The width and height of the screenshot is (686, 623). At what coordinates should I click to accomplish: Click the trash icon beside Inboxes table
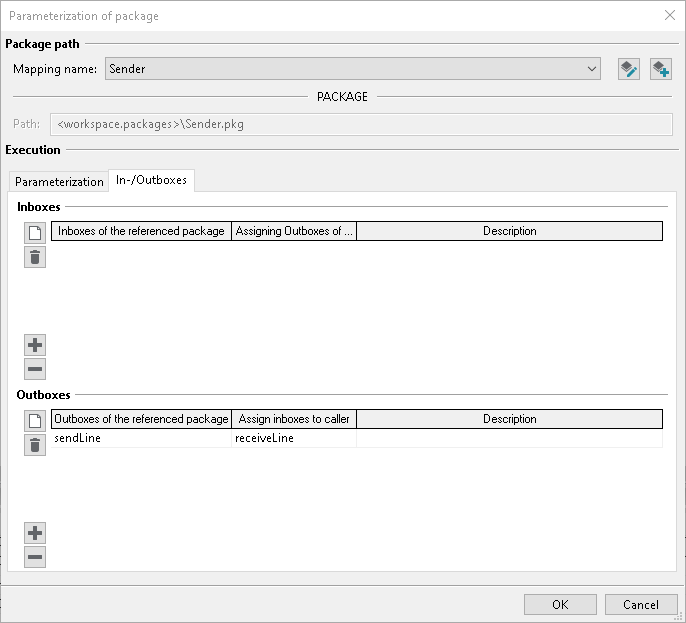(x=35, y=257)
